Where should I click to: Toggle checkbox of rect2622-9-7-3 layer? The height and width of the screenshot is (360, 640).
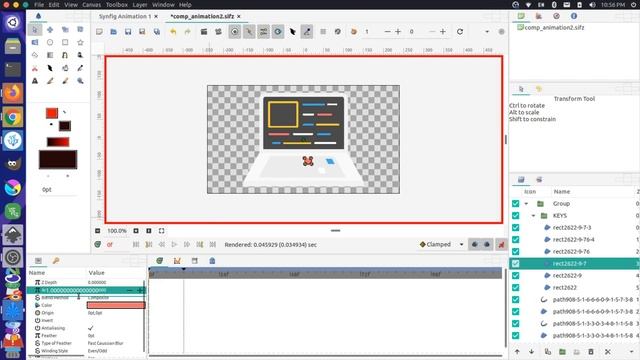[516, 227]
